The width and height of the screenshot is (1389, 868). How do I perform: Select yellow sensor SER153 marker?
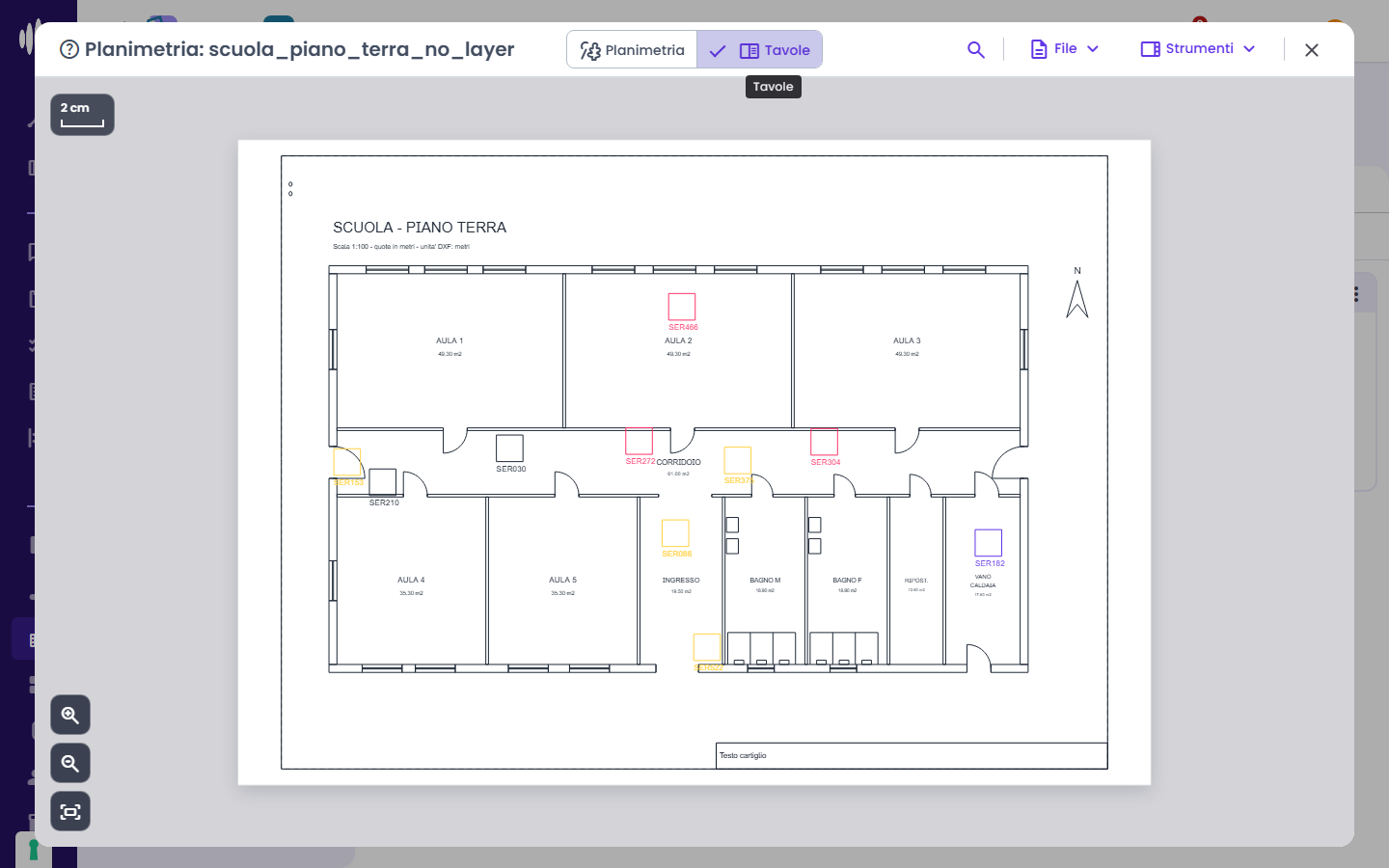click(347, 462)
